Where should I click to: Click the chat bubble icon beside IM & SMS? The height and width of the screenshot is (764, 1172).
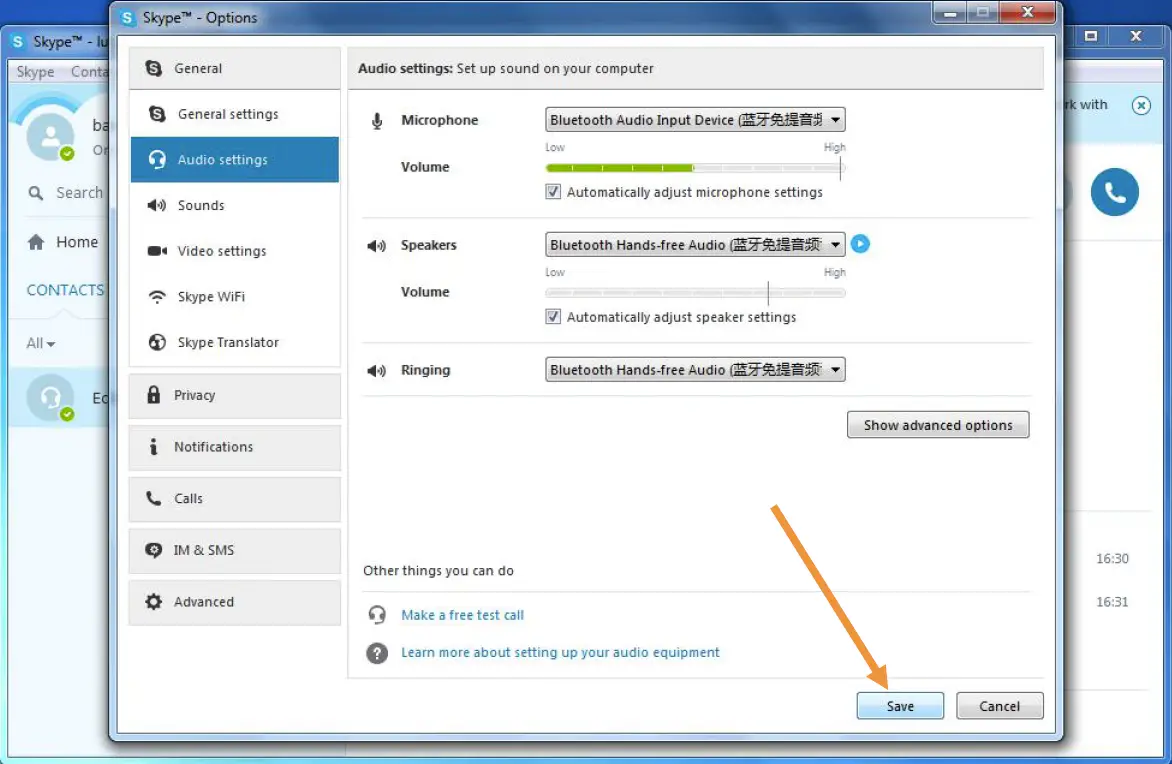point(153,550)
